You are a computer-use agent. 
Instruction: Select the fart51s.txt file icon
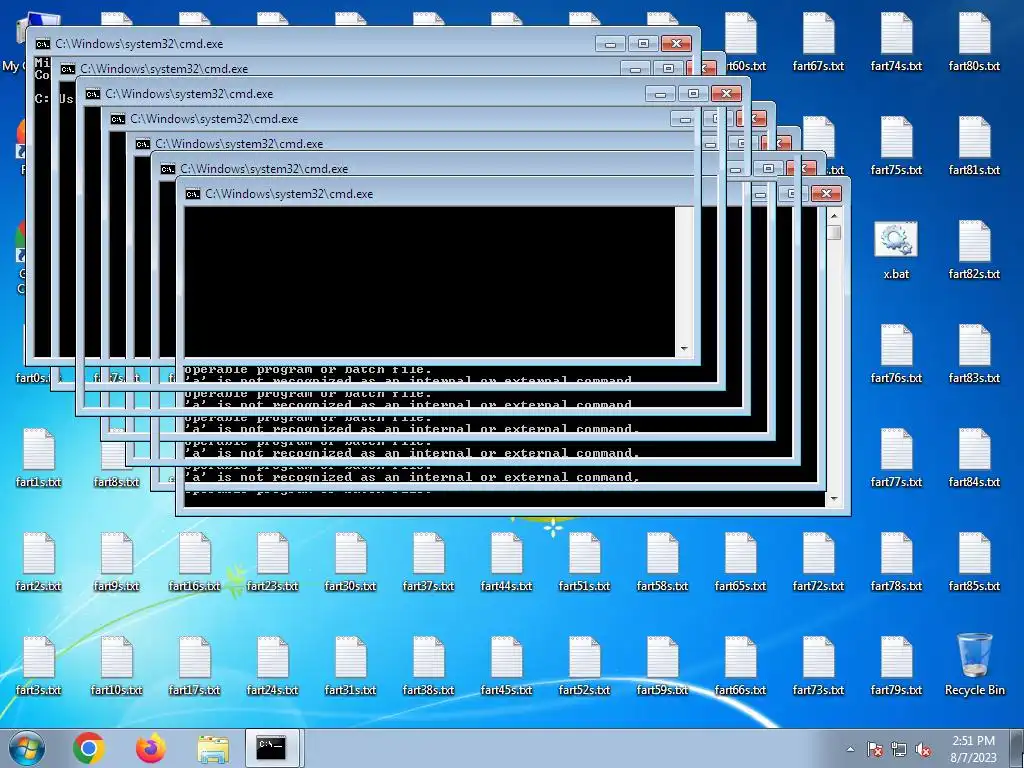point(584,562)
